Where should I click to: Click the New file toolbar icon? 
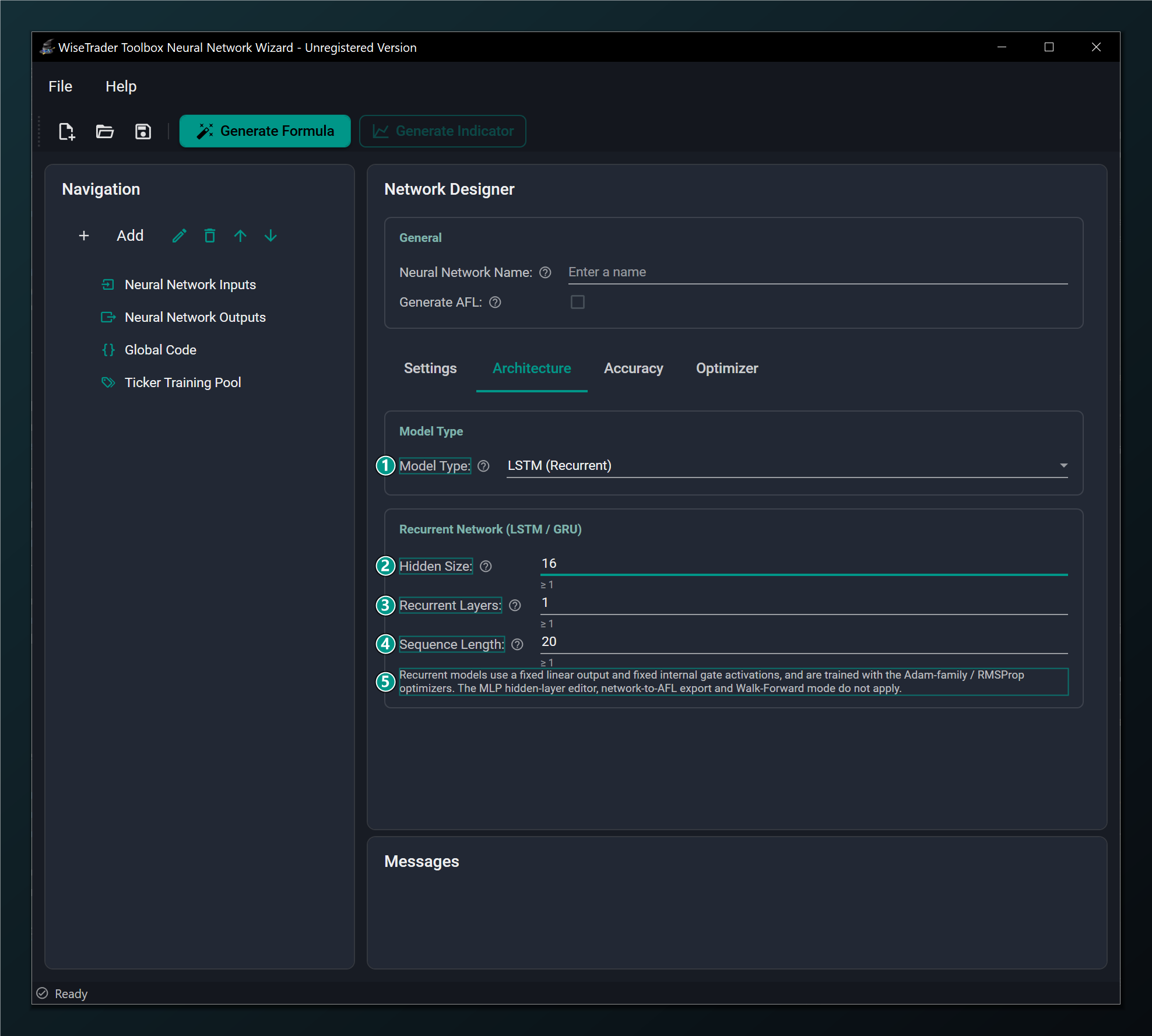[x=67, y=131]
